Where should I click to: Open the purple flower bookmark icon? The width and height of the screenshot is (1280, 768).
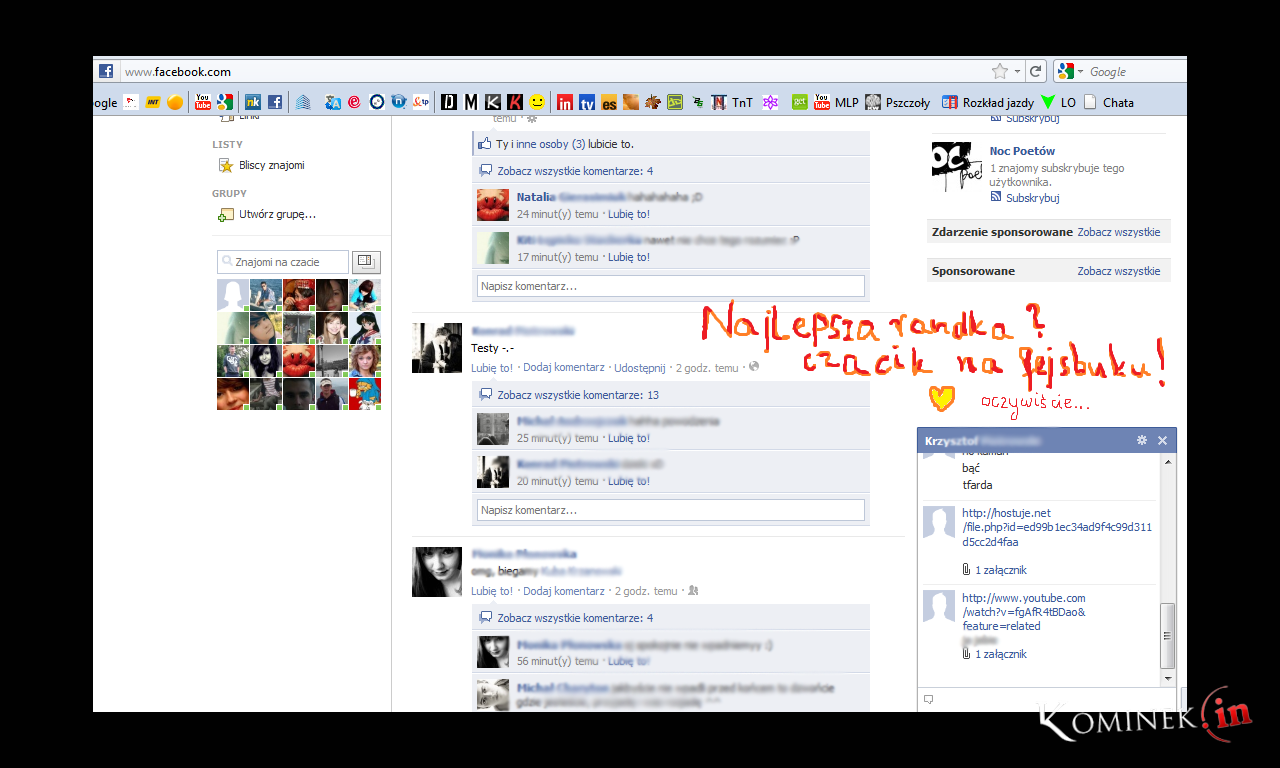click(x=770, y=102)
